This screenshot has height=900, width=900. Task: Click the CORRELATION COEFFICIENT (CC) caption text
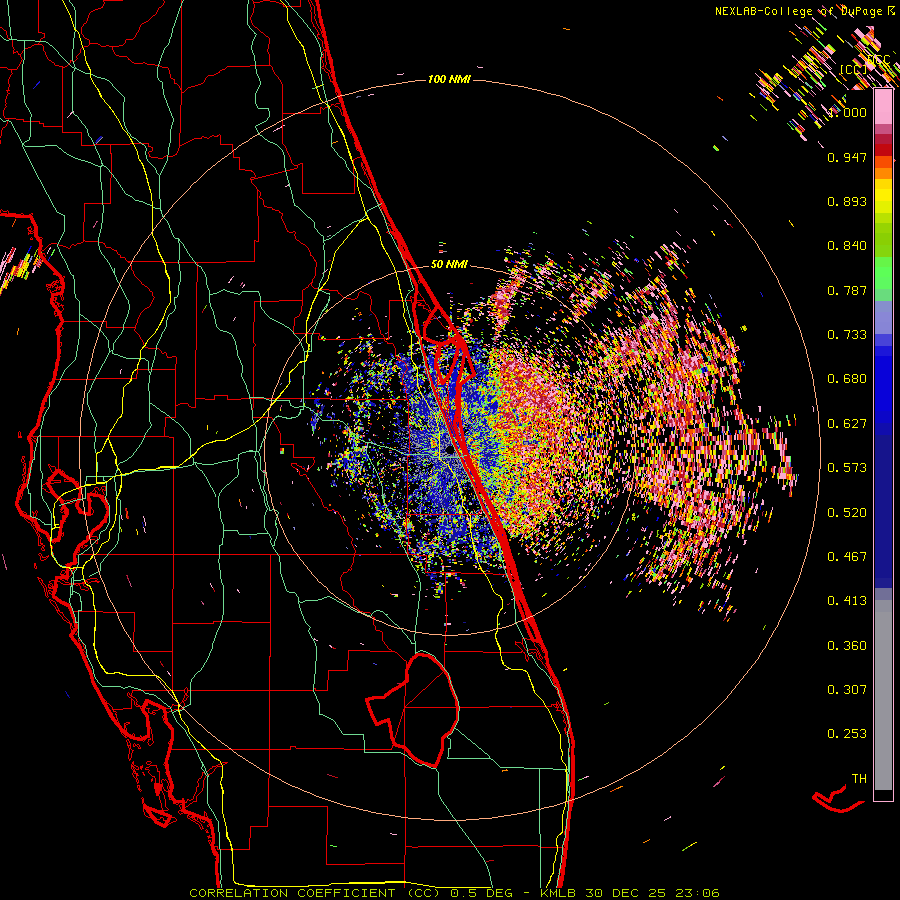(315, 893)
